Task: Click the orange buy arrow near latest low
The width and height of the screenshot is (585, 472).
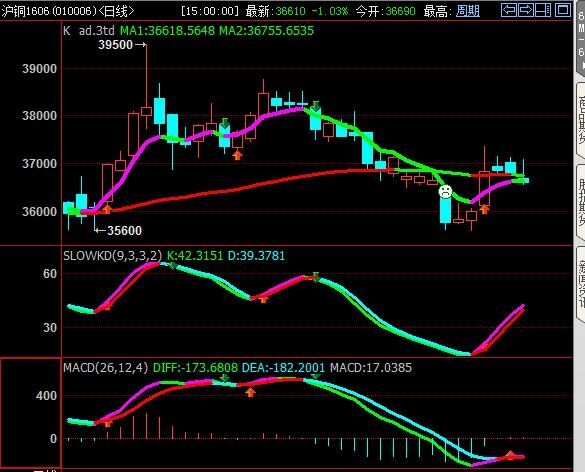Action: coord(484,209)
